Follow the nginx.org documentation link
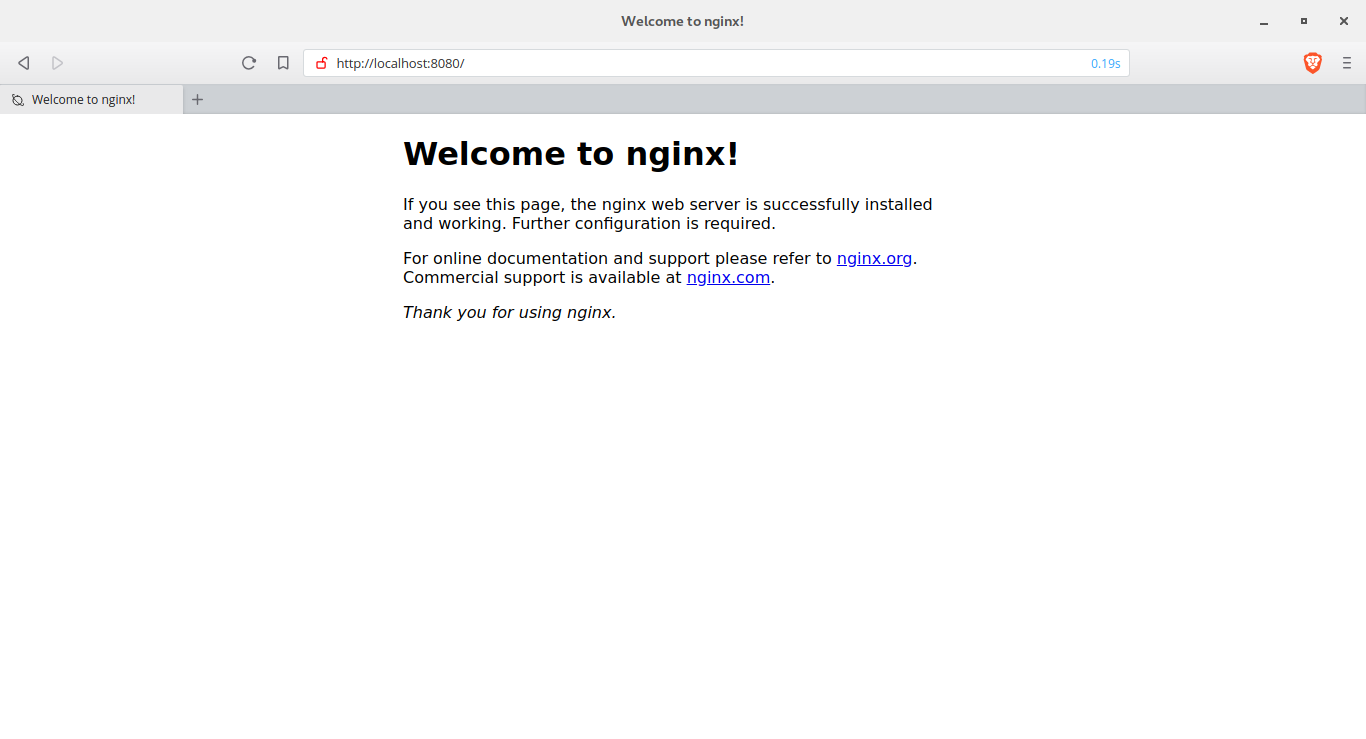This screenshot has height=739, width=1366. (x=874, y=258)
